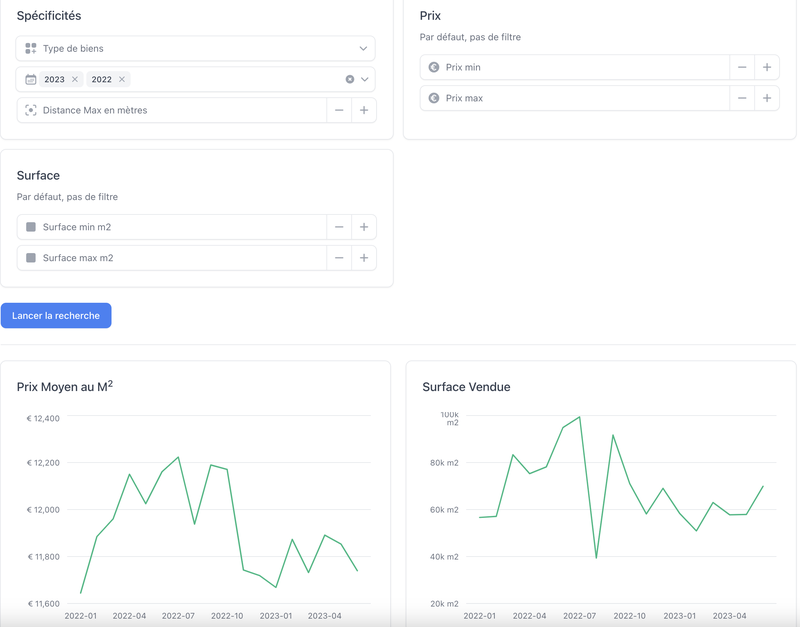800x627 pixels.
Task: Click the calendar icon in year field
Action: 31,79
